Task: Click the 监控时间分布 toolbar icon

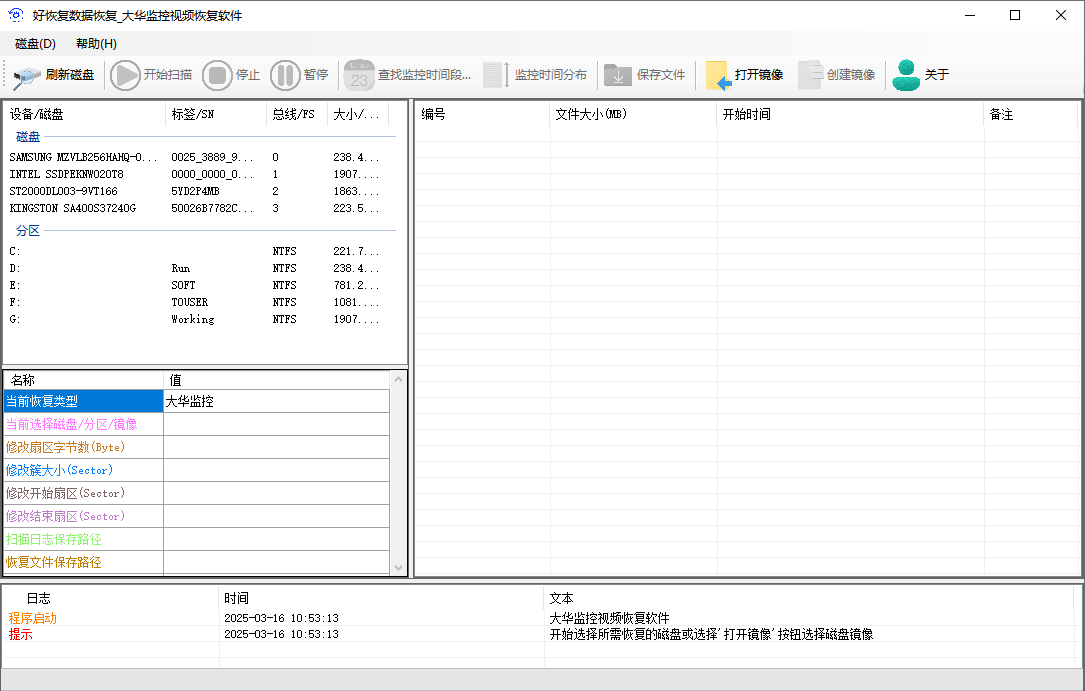Action: tap(496, 75)
